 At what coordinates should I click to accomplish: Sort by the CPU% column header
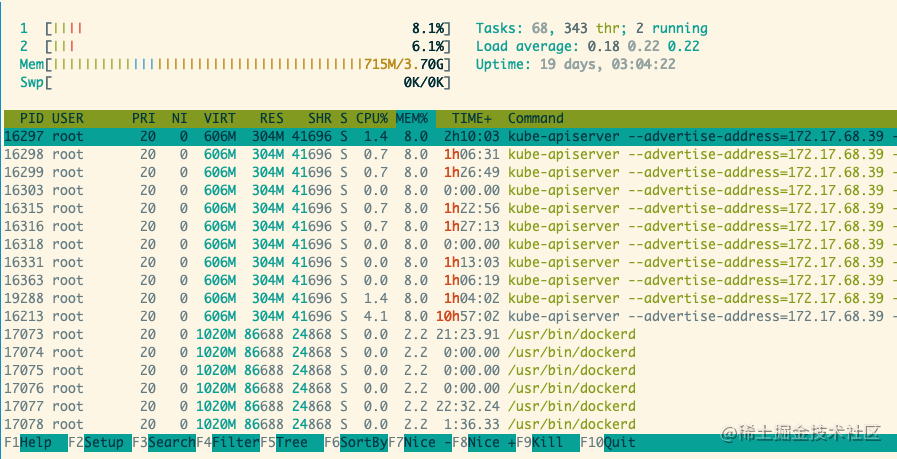tap(372, 119)
